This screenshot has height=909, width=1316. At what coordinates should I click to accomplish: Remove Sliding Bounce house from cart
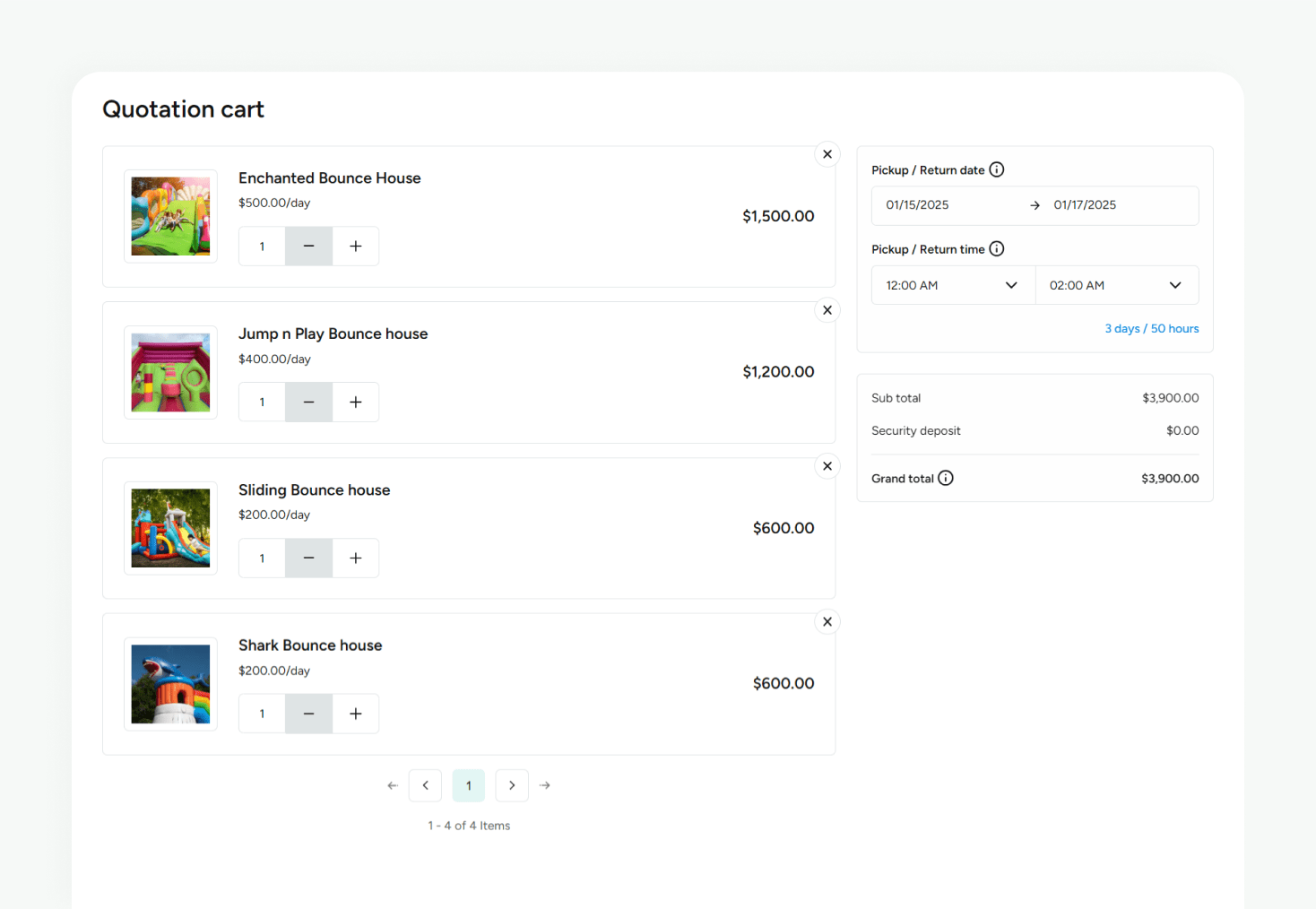pos(827,466)
